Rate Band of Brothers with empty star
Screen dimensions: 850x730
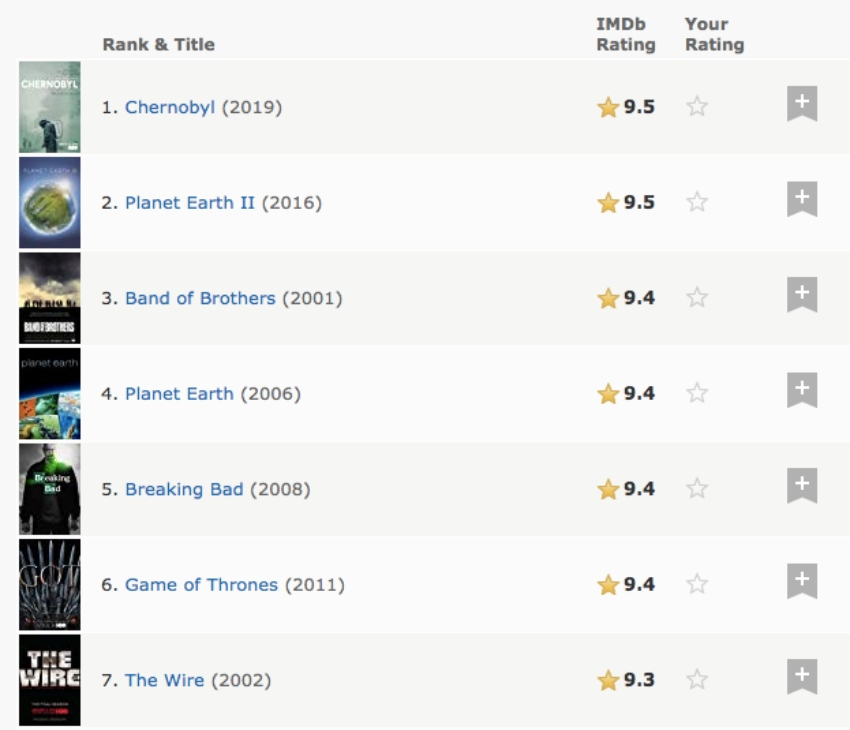tap(697, 298)
